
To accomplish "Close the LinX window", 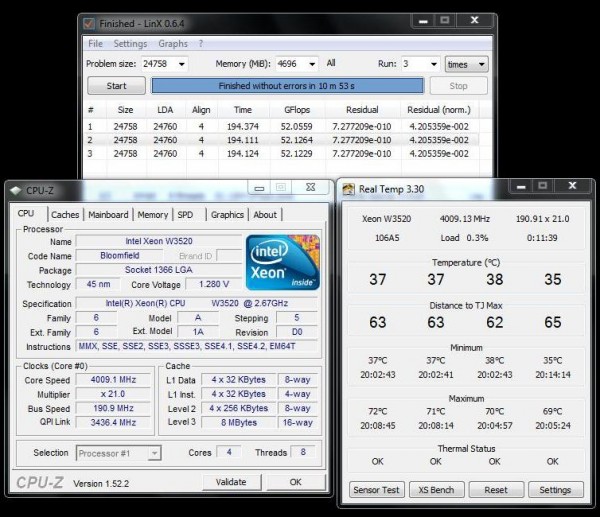I will [474, 21].
